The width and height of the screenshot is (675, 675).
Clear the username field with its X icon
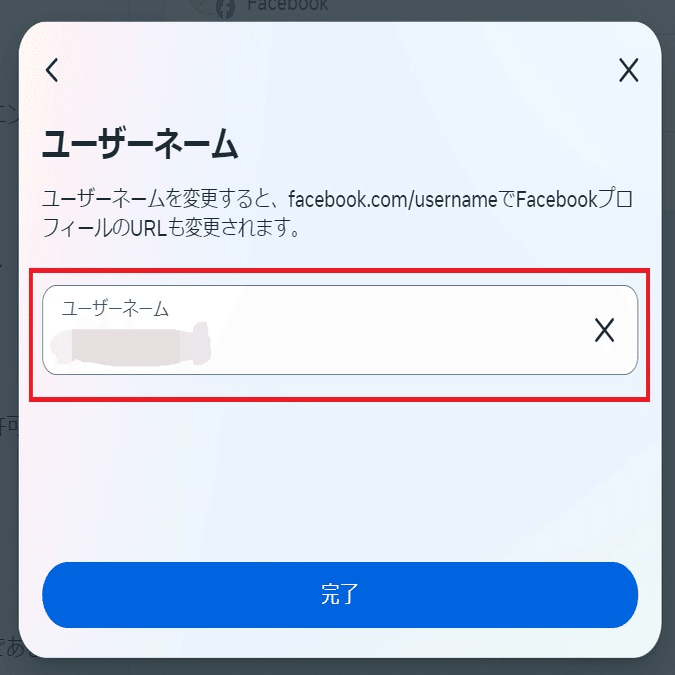pos(604,330)
